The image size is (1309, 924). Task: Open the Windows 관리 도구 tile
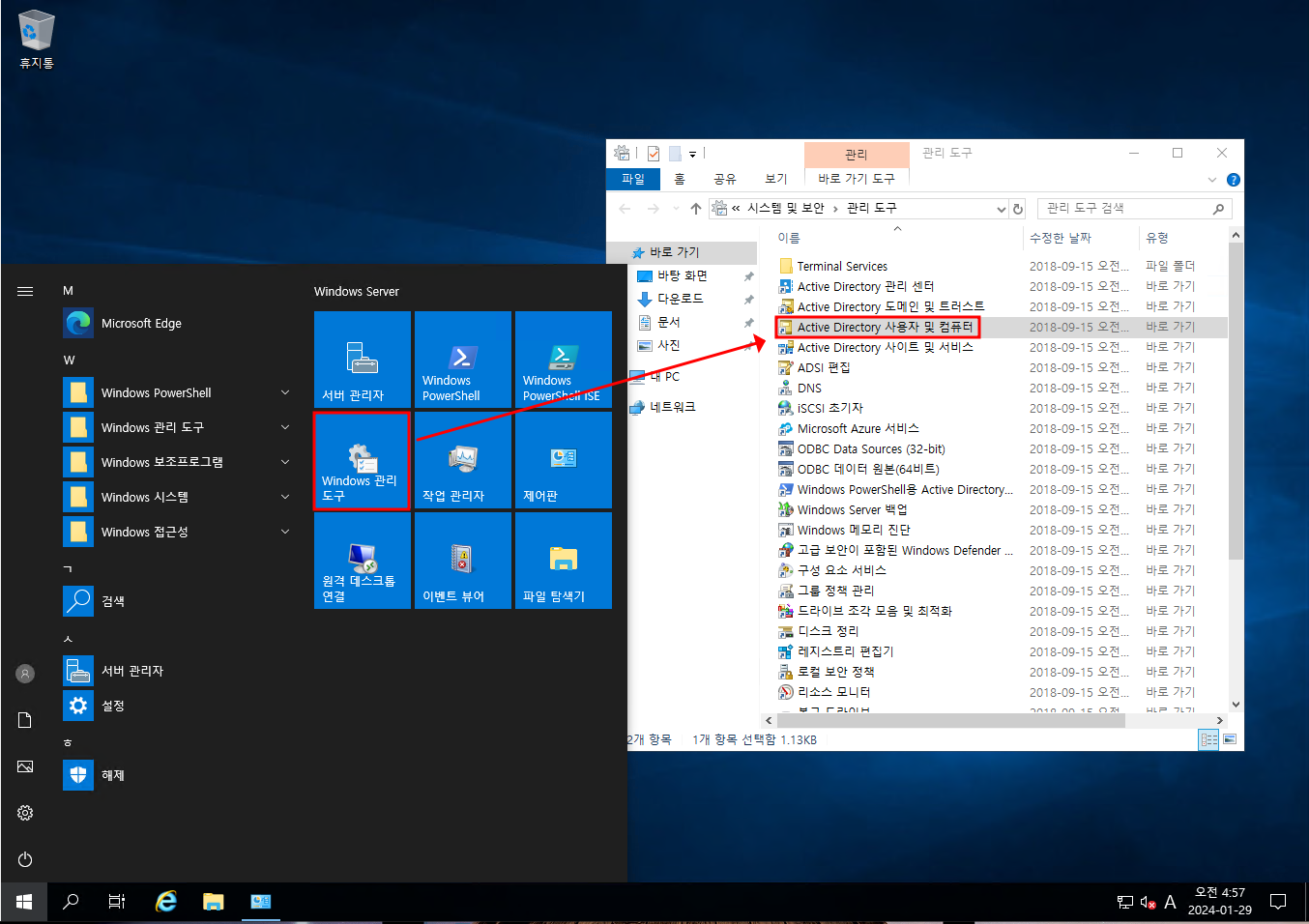pyautogui.click(x=363, y=460)
